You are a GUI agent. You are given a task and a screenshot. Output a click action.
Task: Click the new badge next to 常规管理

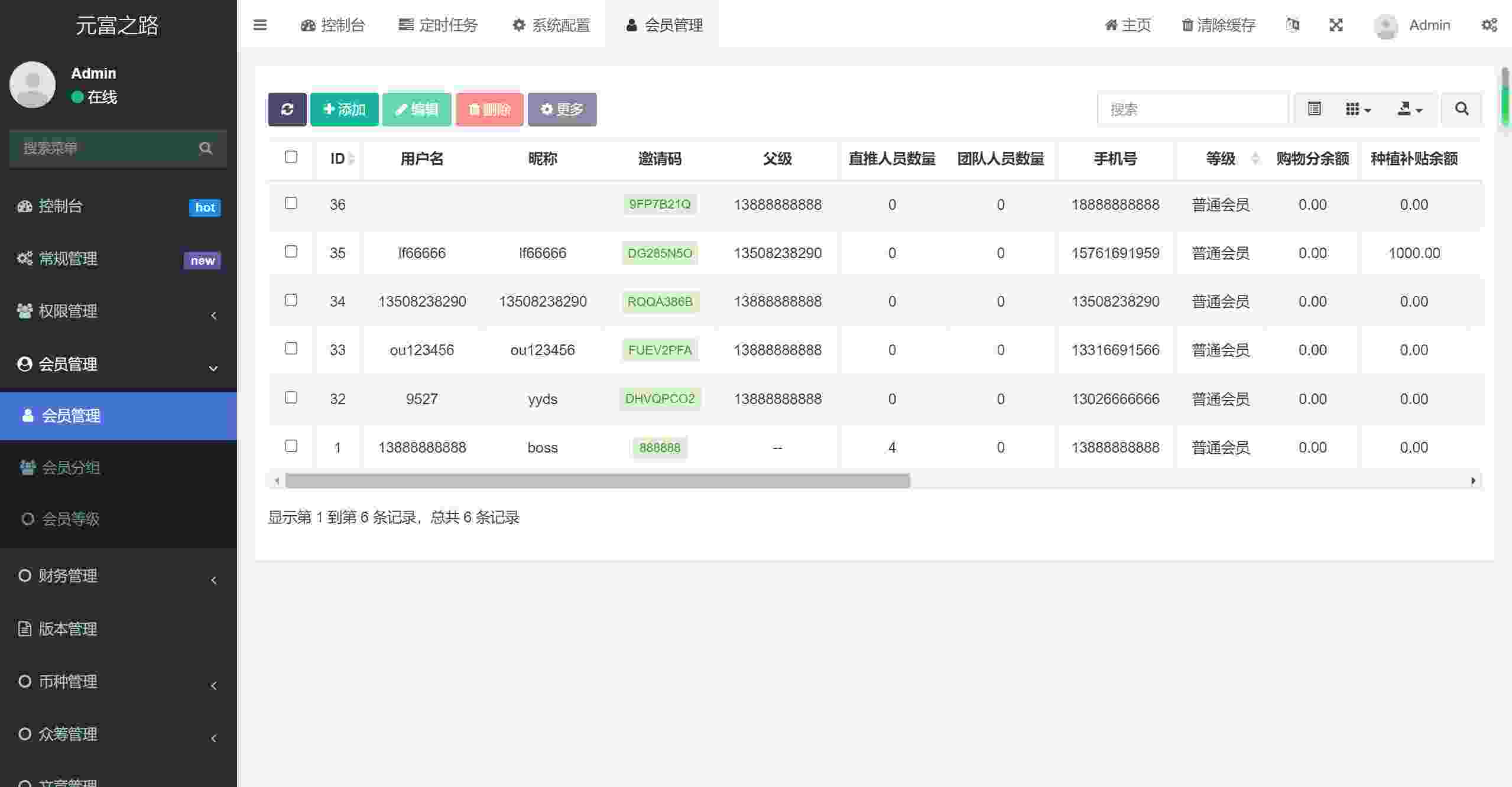tap(202, 261)
